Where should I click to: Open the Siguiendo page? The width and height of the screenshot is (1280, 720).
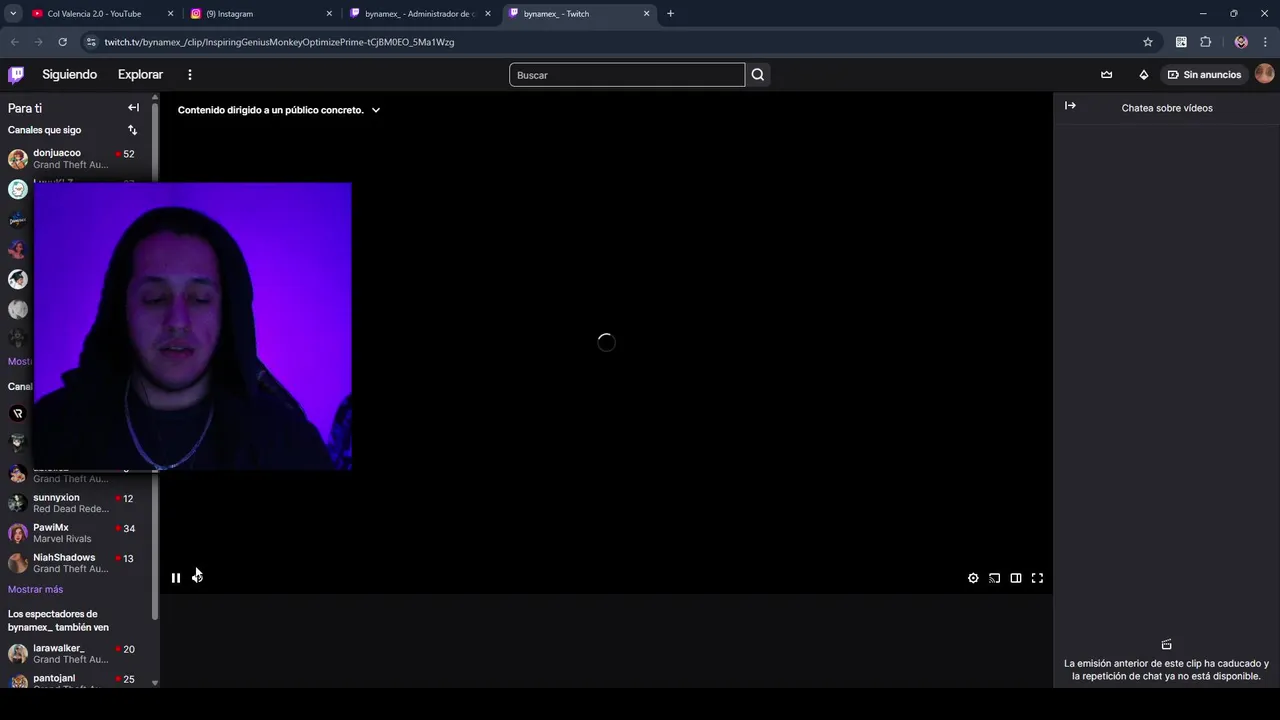[x=69, y=75]
